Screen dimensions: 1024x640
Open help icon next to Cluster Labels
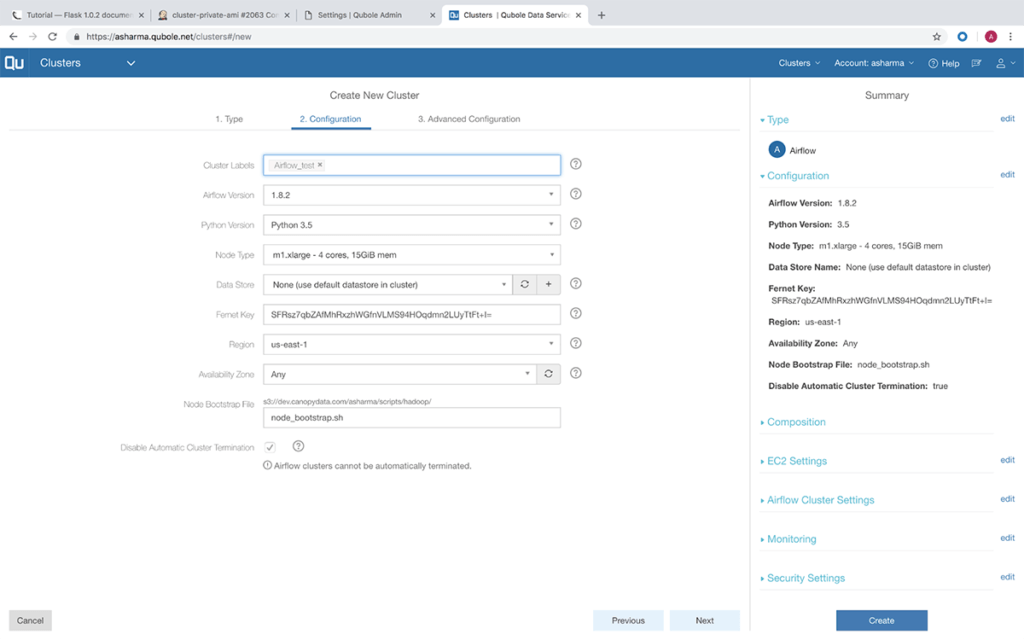click(x=575, y=164)
